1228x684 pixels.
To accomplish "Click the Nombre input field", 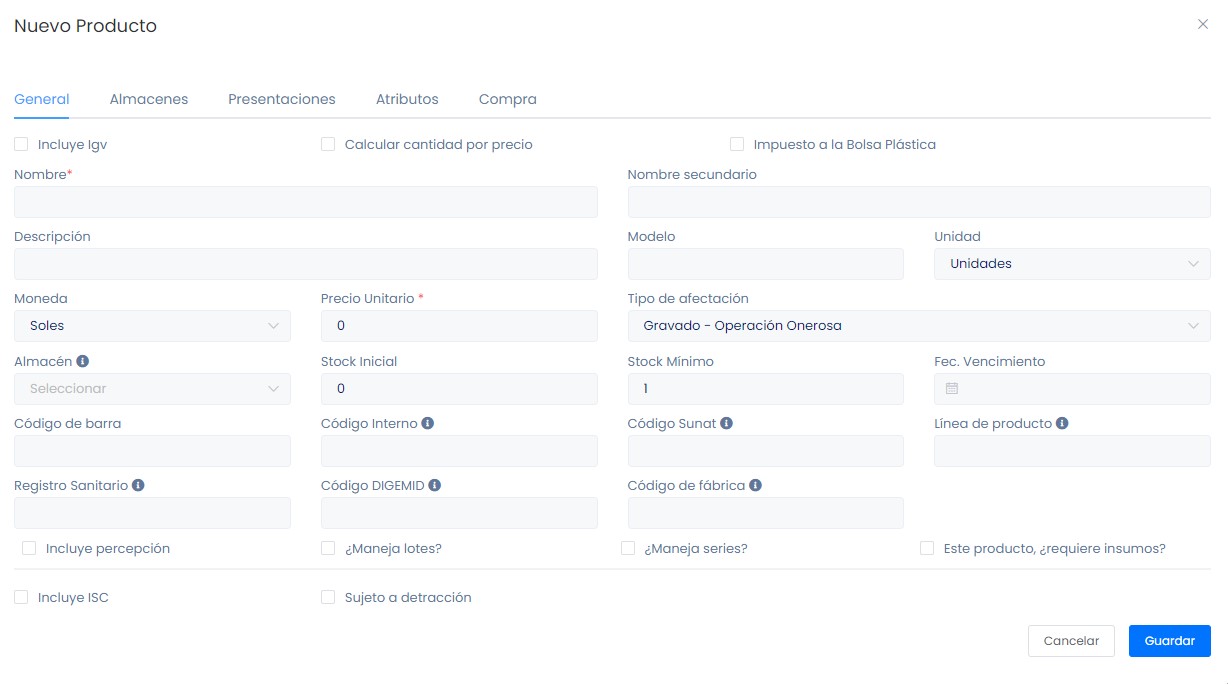I will 305,202.
